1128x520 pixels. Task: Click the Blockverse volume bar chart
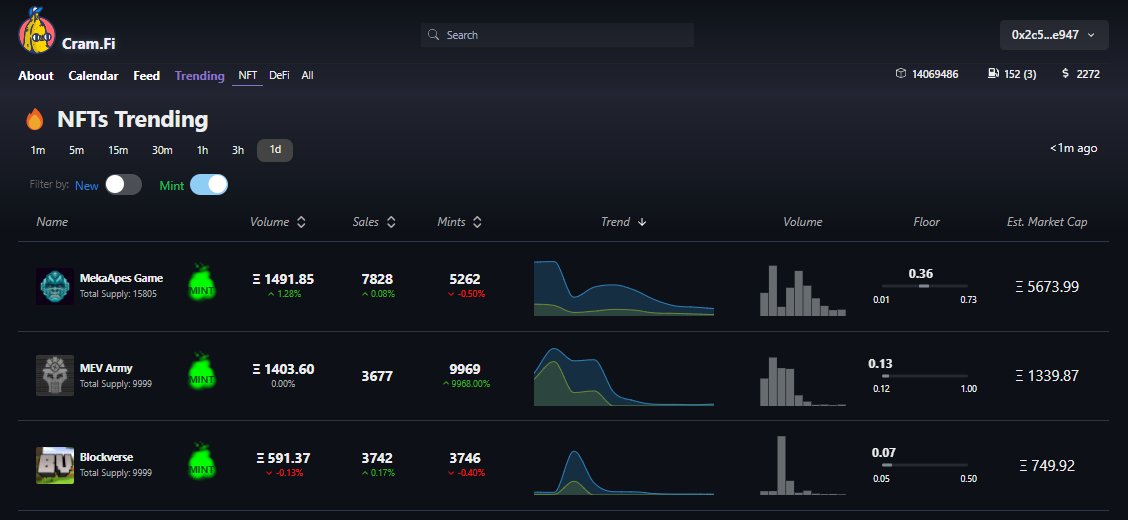803,465
